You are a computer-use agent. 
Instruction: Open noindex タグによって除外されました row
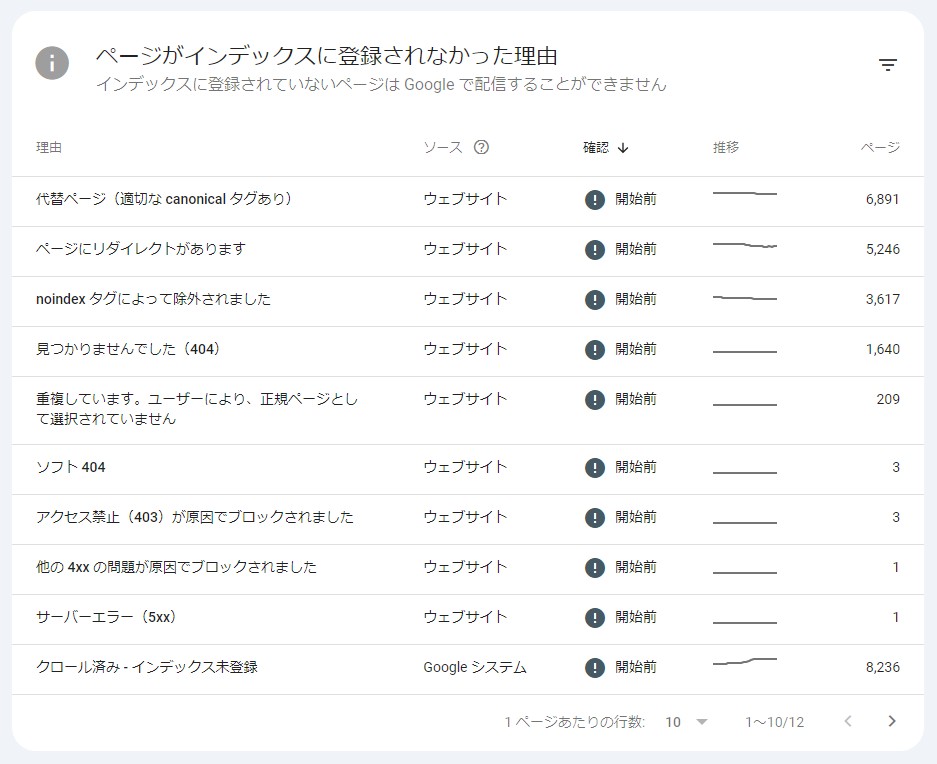pos(468,301)
